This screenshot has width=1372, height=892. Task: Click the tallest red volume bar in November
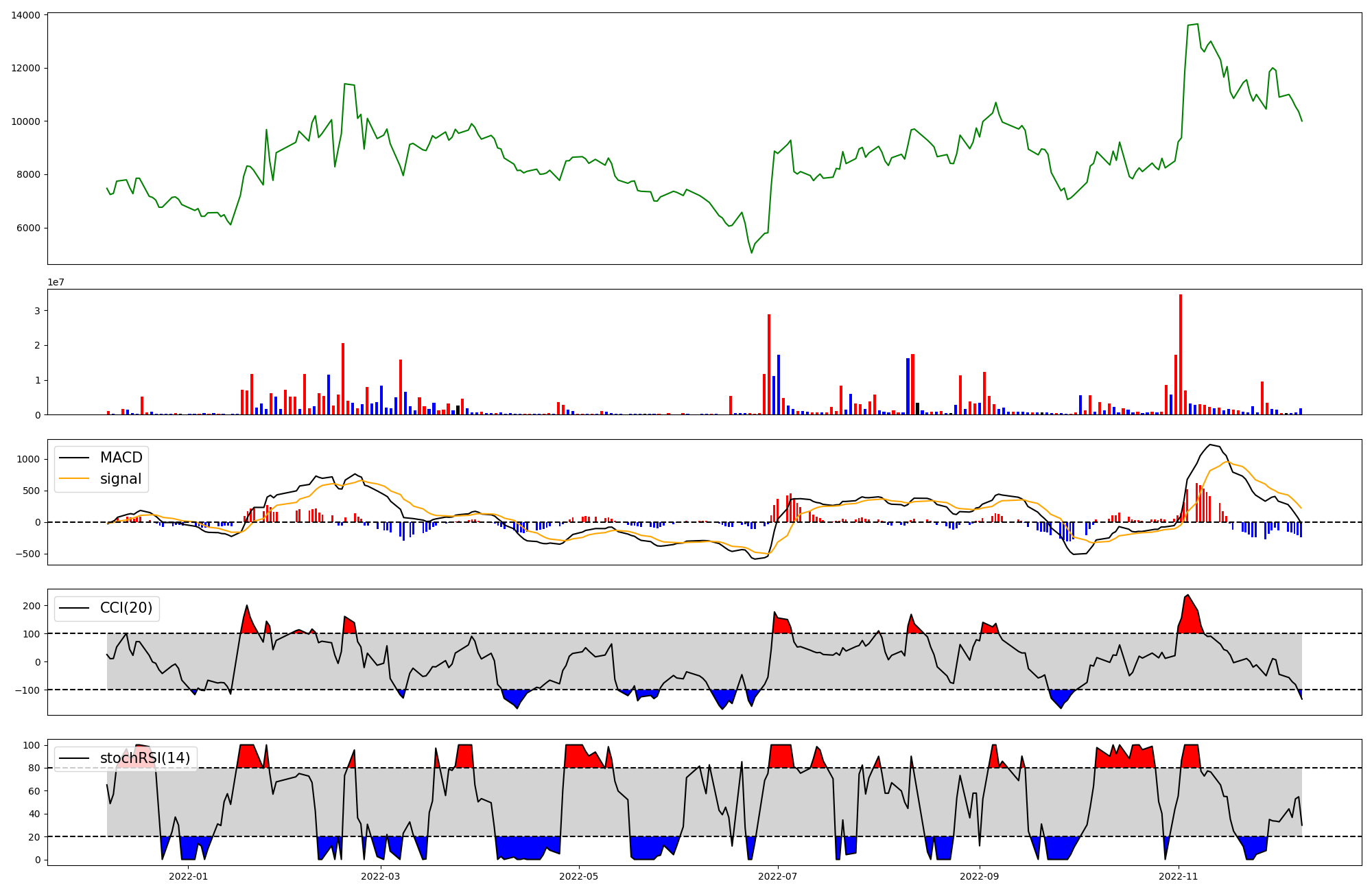pyautogui.click(x=1181, y=353)
